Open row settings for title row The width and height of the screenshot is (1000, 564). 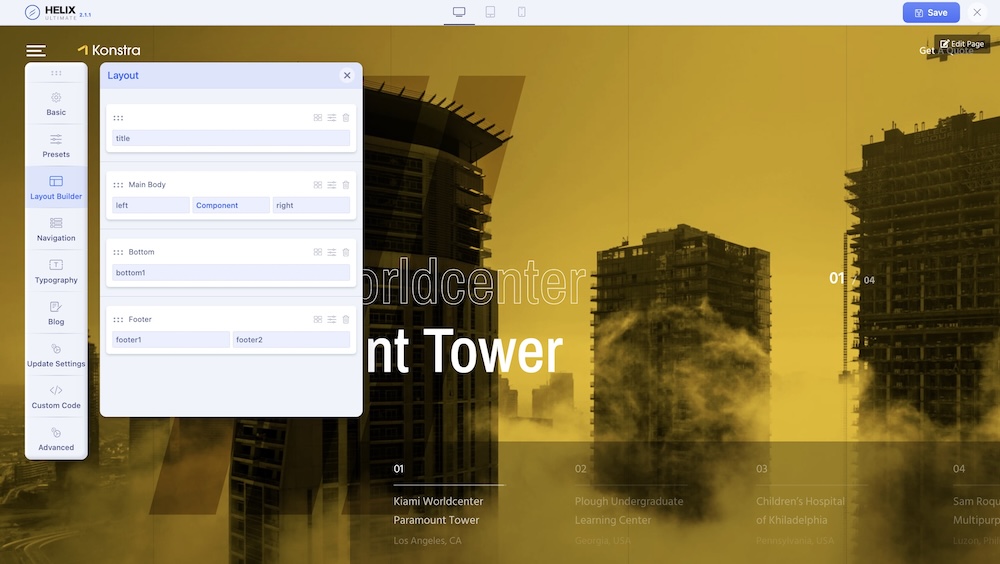[x=332, y=117]
